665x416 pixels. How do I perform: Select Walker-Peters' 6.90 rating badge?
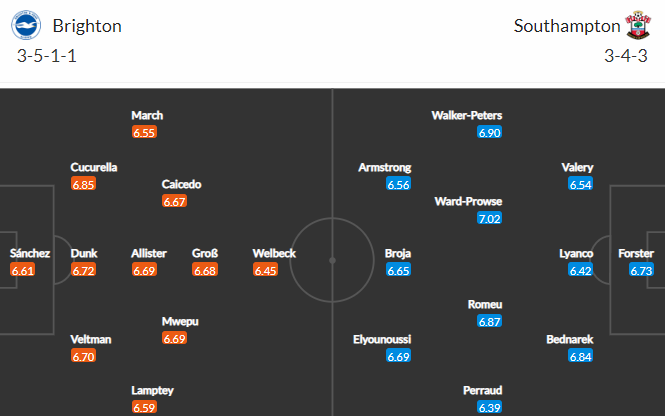point(489,133)
